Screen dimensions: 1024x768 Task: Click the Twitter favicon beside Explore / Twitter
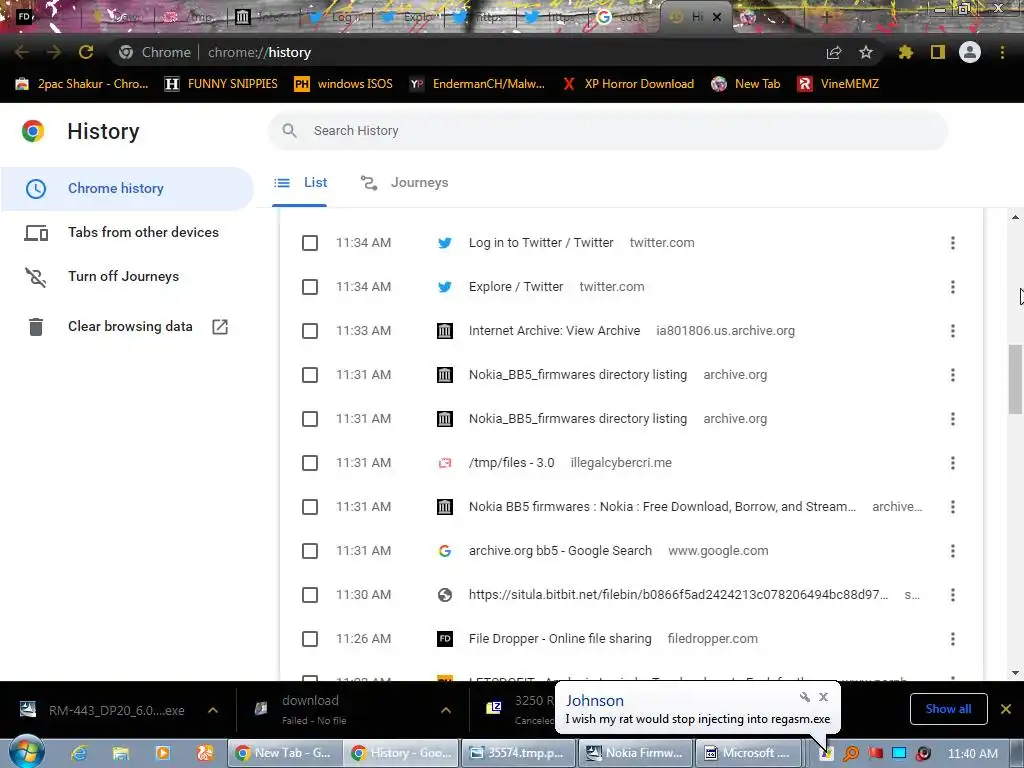click(x=445, y=287)
